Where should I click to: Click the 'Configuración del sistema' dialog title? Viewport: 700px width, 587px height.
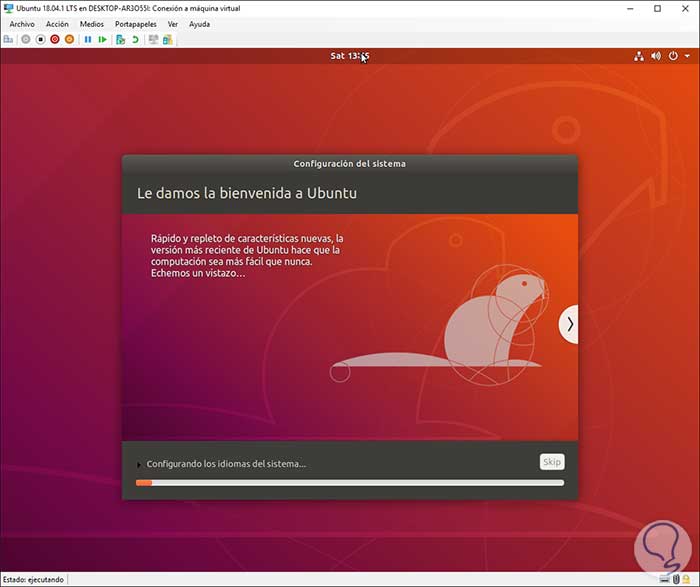tap(350, 164)
